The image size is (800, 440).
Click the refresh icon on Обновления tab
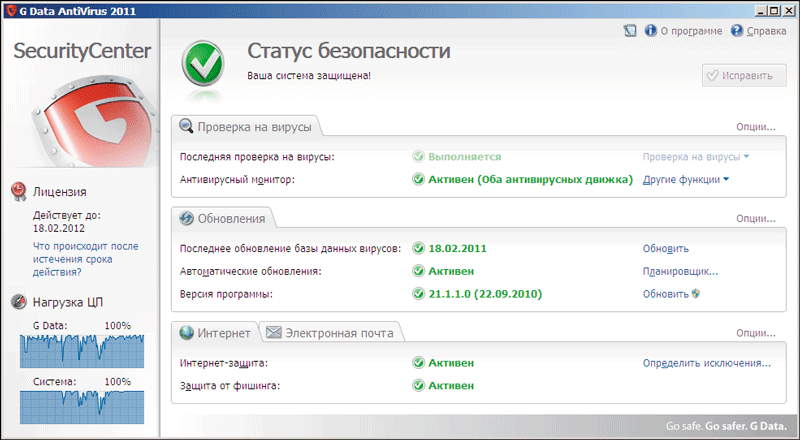(x=186, y=218)
